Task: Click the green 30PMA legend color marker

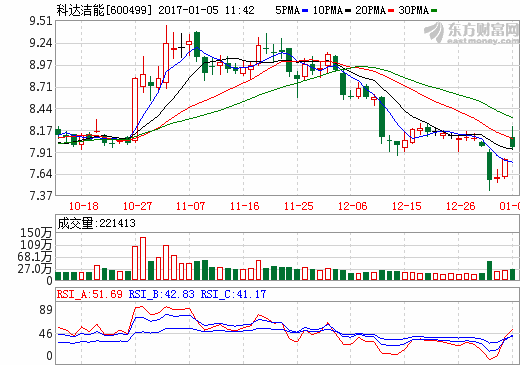Action: click(x=434, y=11)
